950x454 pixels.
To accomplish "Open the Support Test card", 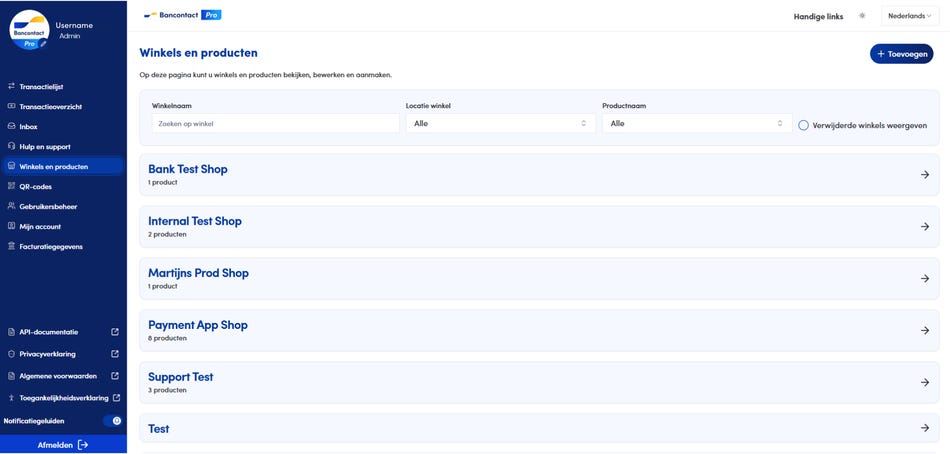I will click(539, 382).
